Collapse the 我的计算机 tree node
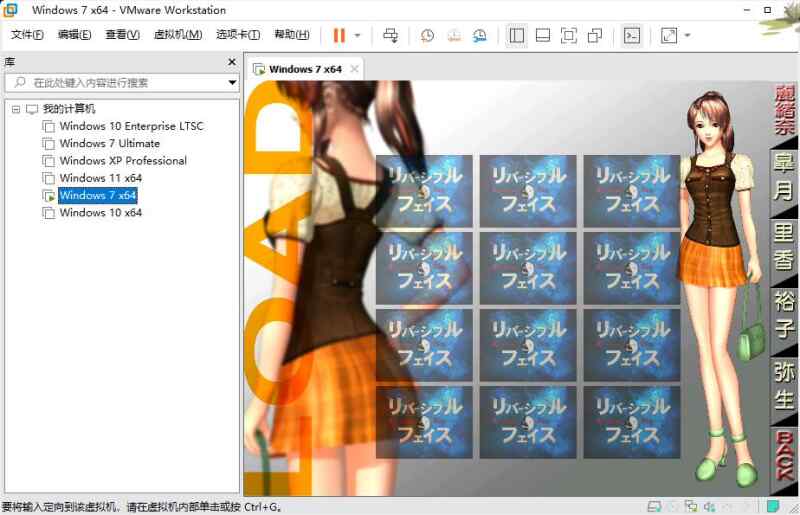Screen dimensions: 800x515 (16, 109)
